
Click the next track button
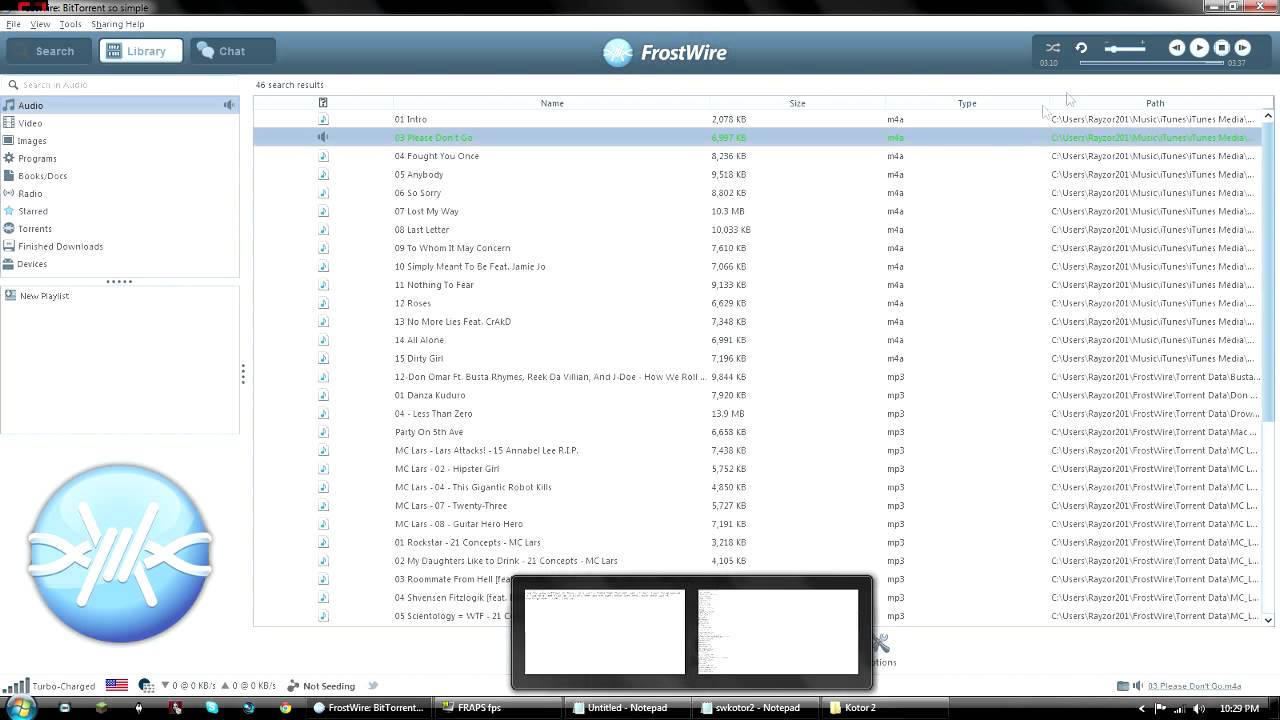(x=1243, y=47)
